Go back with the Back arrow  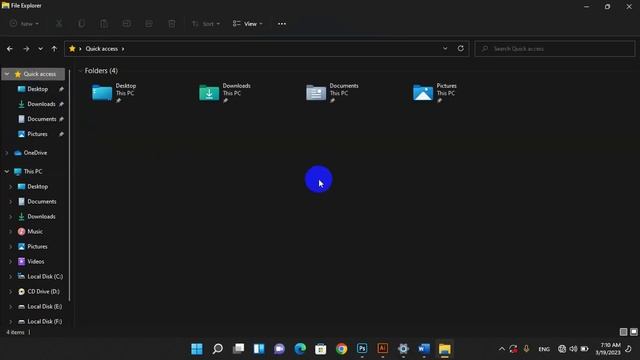click(x=10, y=49)
